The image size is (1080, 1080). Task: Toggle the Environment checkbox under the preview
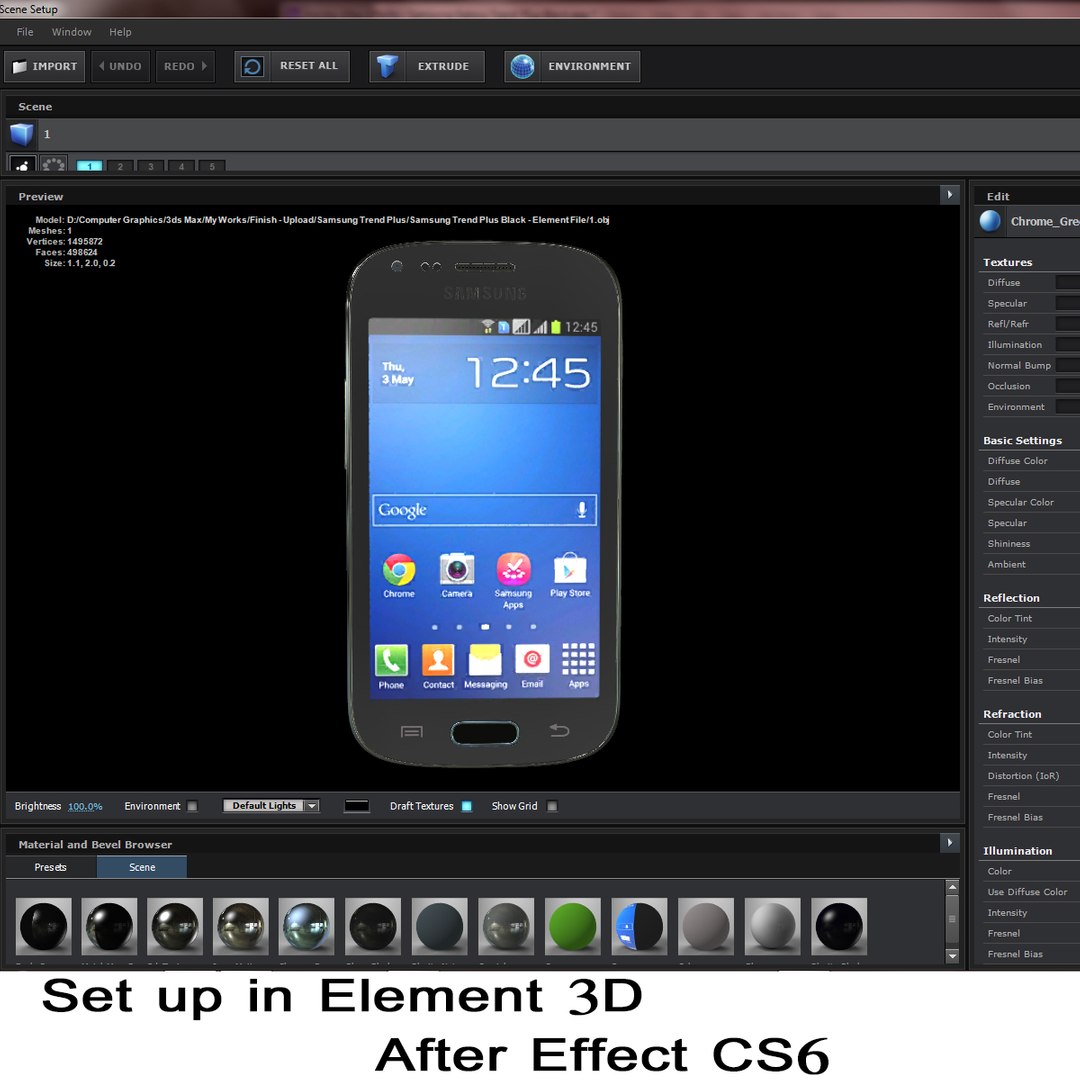point(192,806)
